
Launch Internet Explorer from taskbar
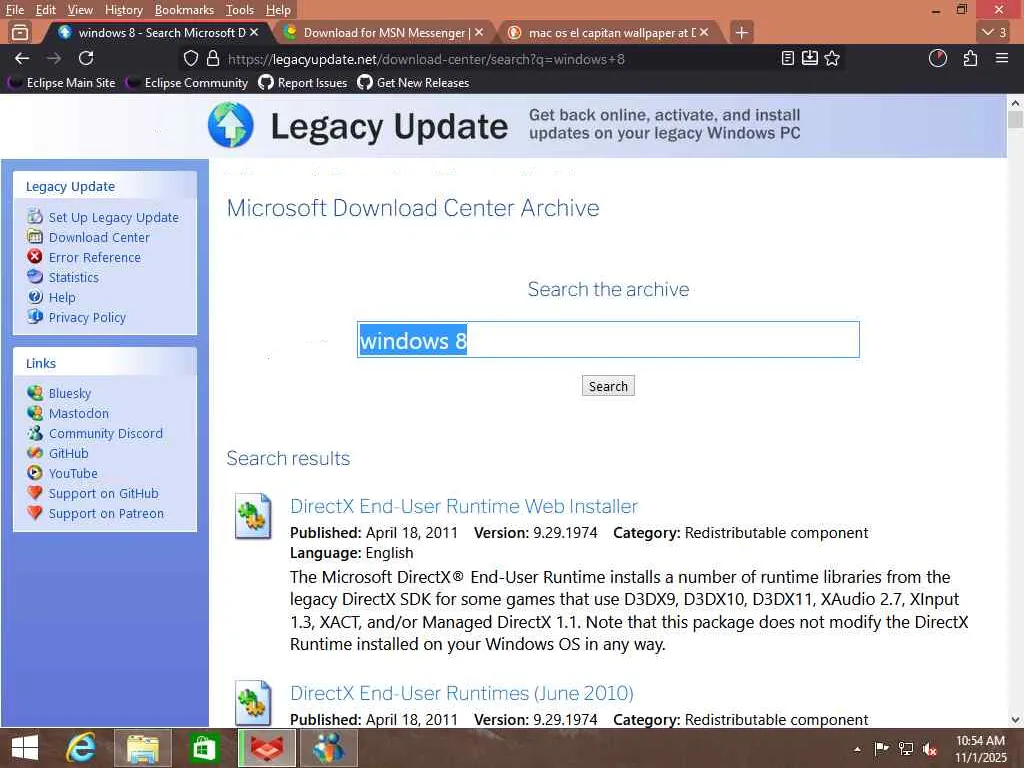[81, 748]
